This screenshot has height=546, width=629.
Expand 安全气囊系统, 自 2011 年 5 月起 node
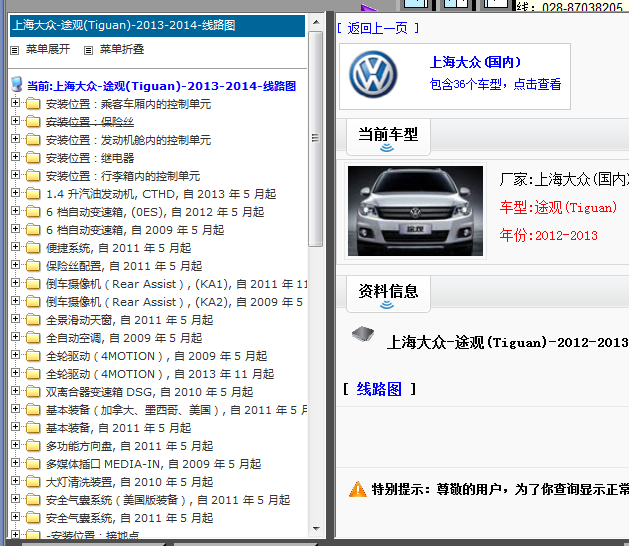click(x=15, y=517)
